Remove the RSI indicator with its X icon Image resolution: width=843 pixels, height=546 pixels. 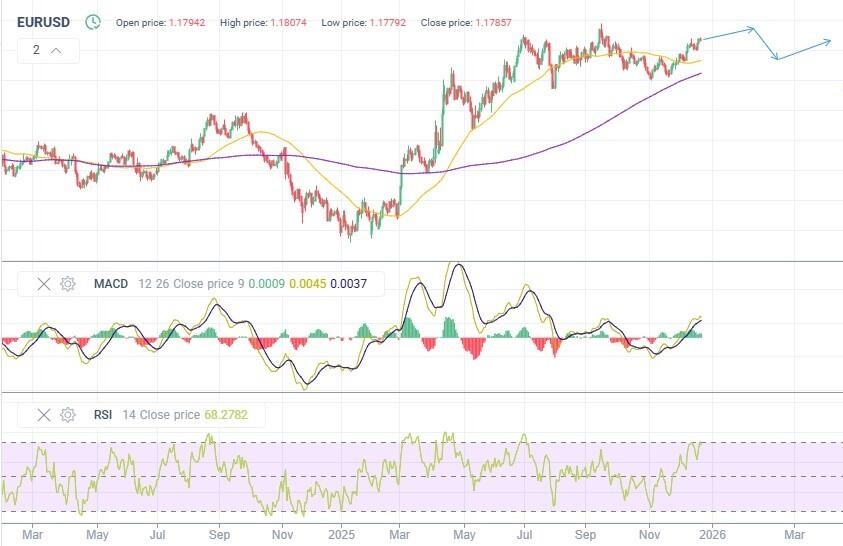point(43,414)
